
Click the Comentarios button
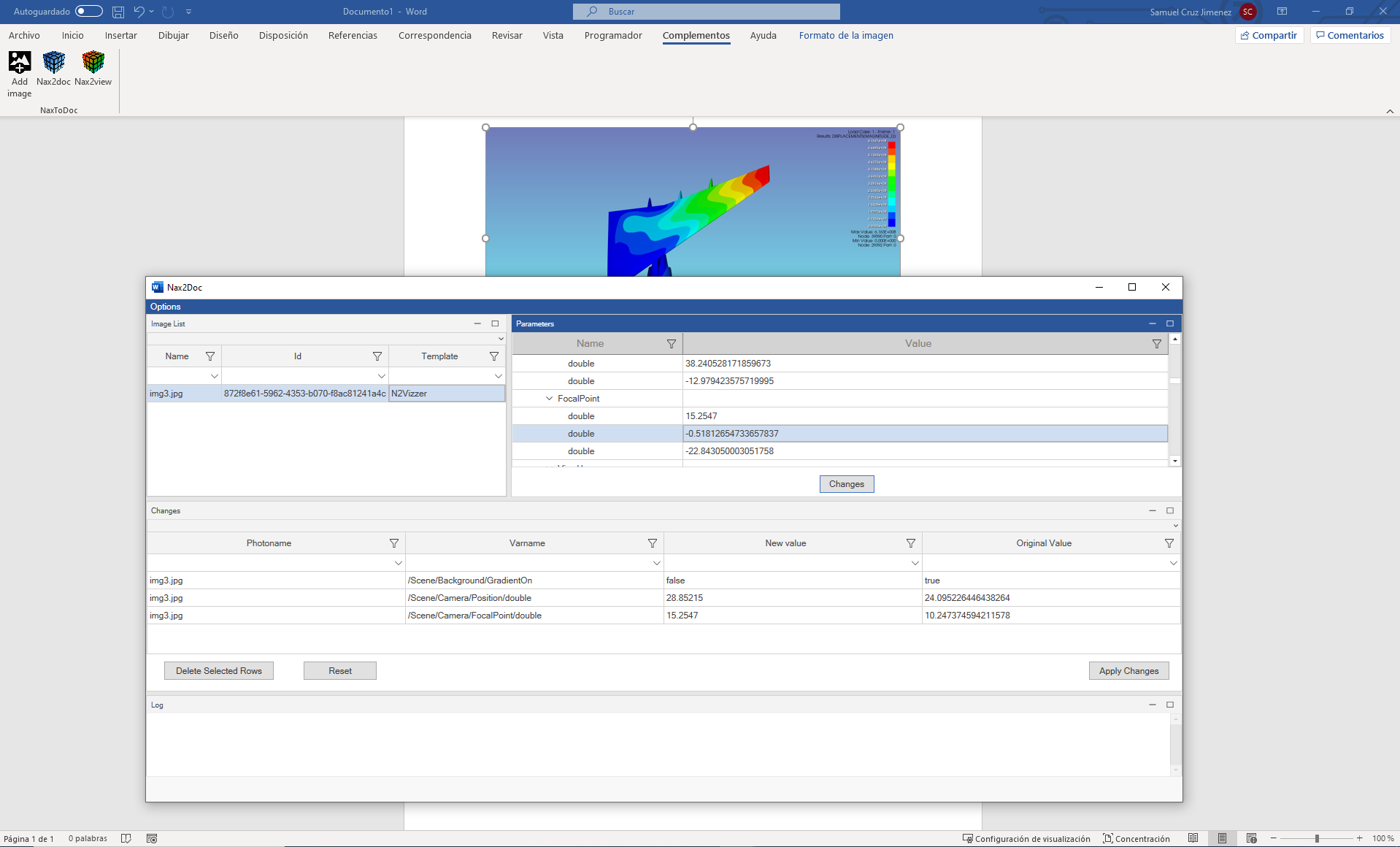click(x=1350, y=35)
